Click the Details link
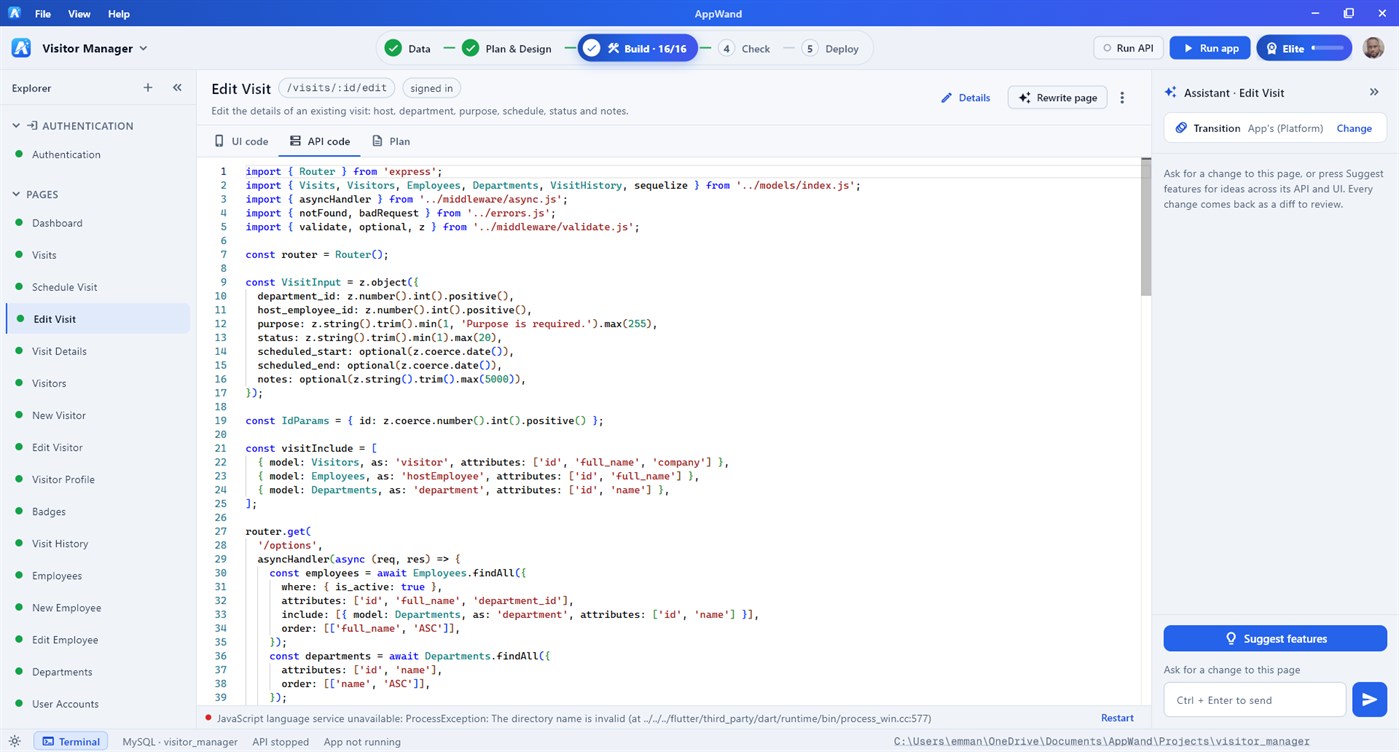The image size is (1399, 752). click(966, 98)
